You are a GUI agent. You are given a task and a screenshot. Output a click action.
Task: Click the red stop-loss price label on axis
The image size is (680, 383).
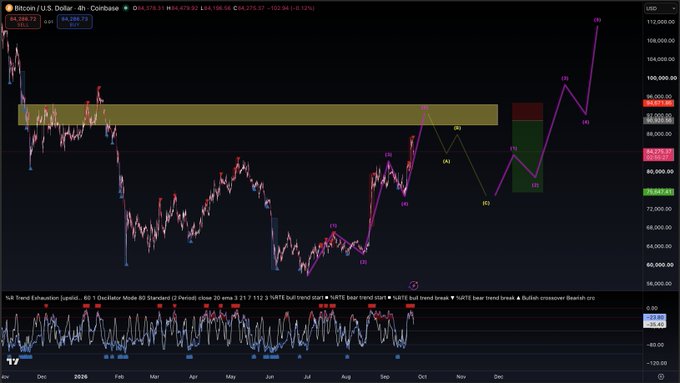coord(658,103)
